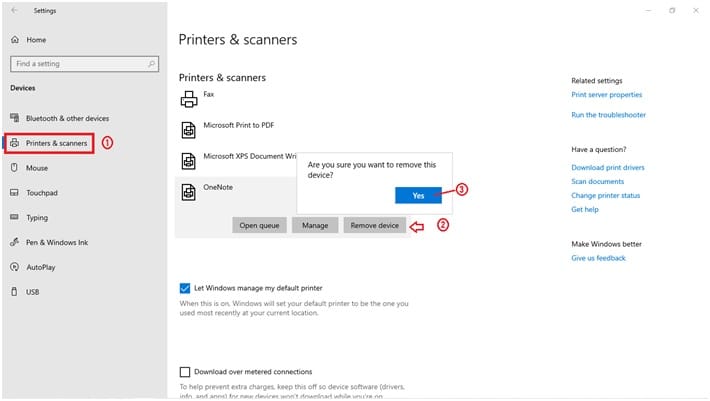Click the USB icon
The width and height of the screenshot is (710, 401).
click(14, 292)
